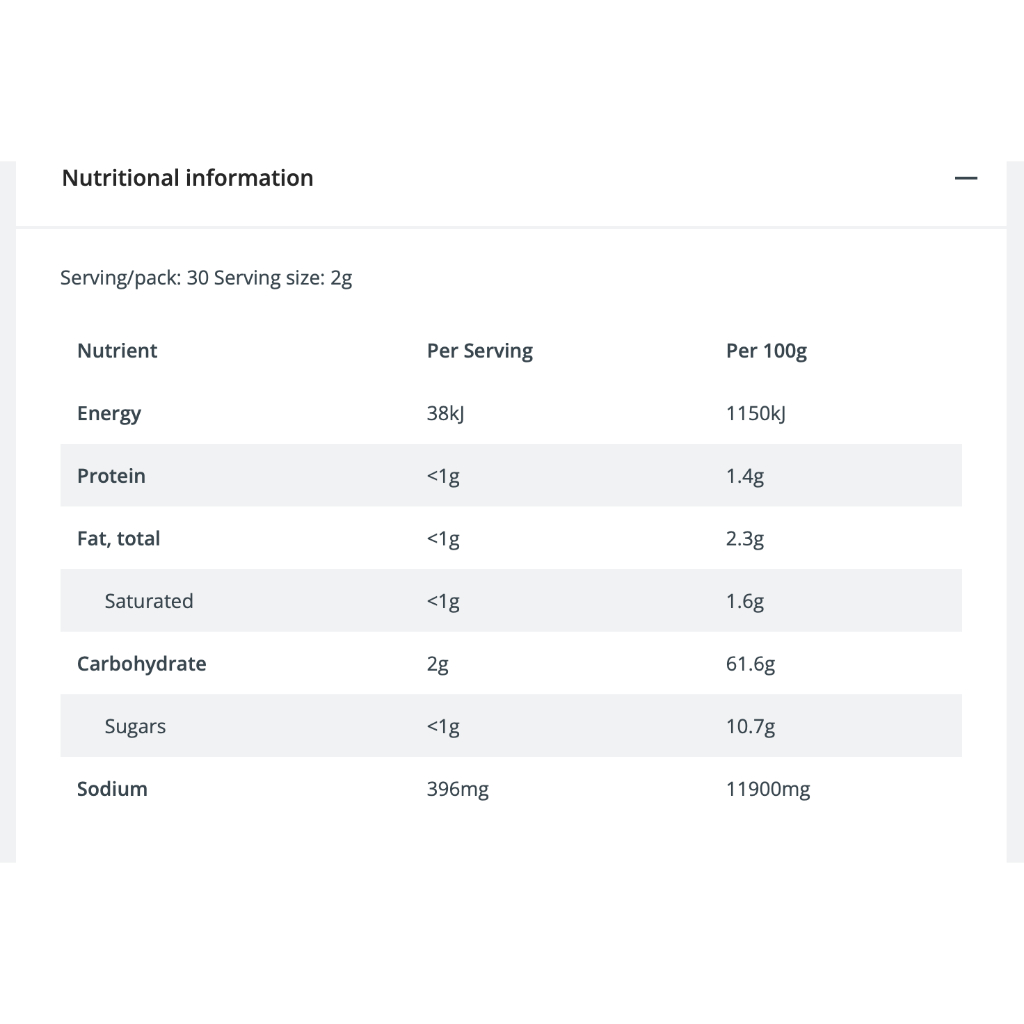The width and height of the screenshot is (1024, 1024).
Task: Click the Sugars row label
Action: click(x=135, y=727)
